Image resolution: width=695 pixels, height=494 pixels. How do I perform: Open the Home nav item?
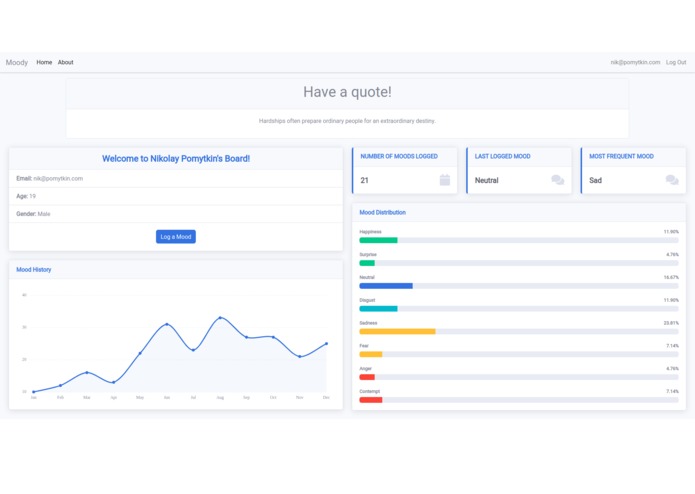[44, 62]
